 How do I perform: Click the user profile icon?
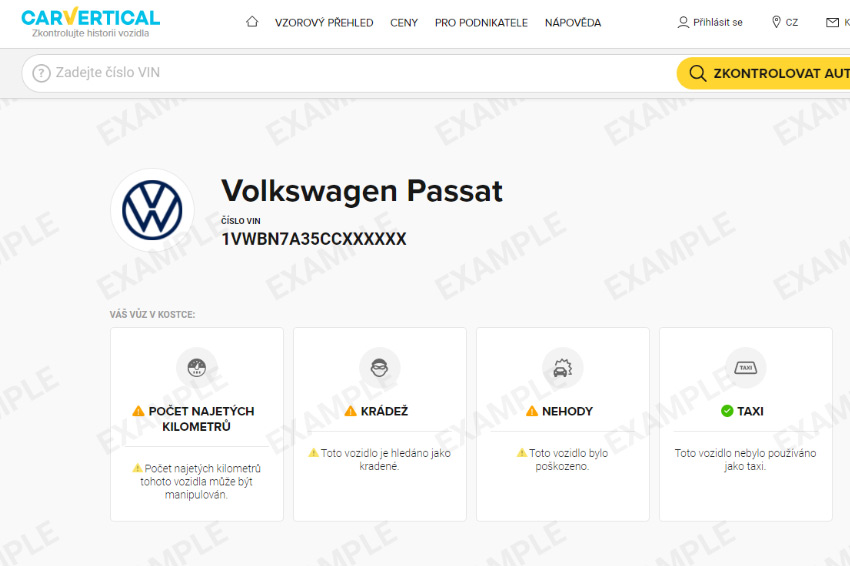683,22
